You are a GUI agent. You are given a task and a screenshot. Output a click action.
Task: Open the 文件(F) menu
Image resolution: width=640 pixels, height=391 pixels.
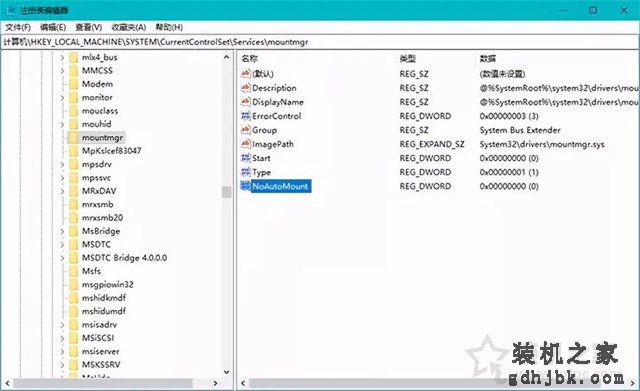(18, 27)
